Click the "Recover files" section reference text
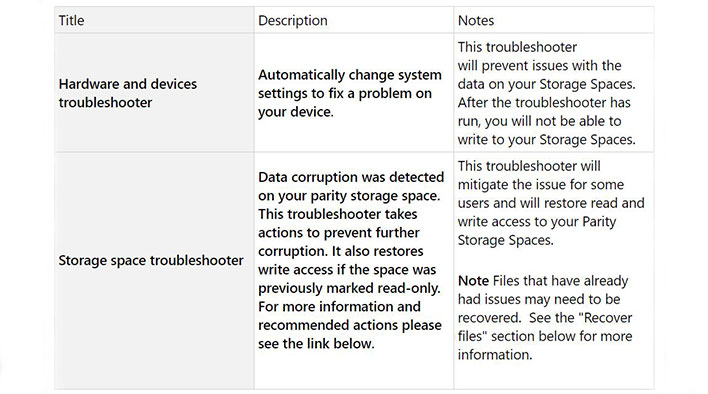 coord(545,327)
